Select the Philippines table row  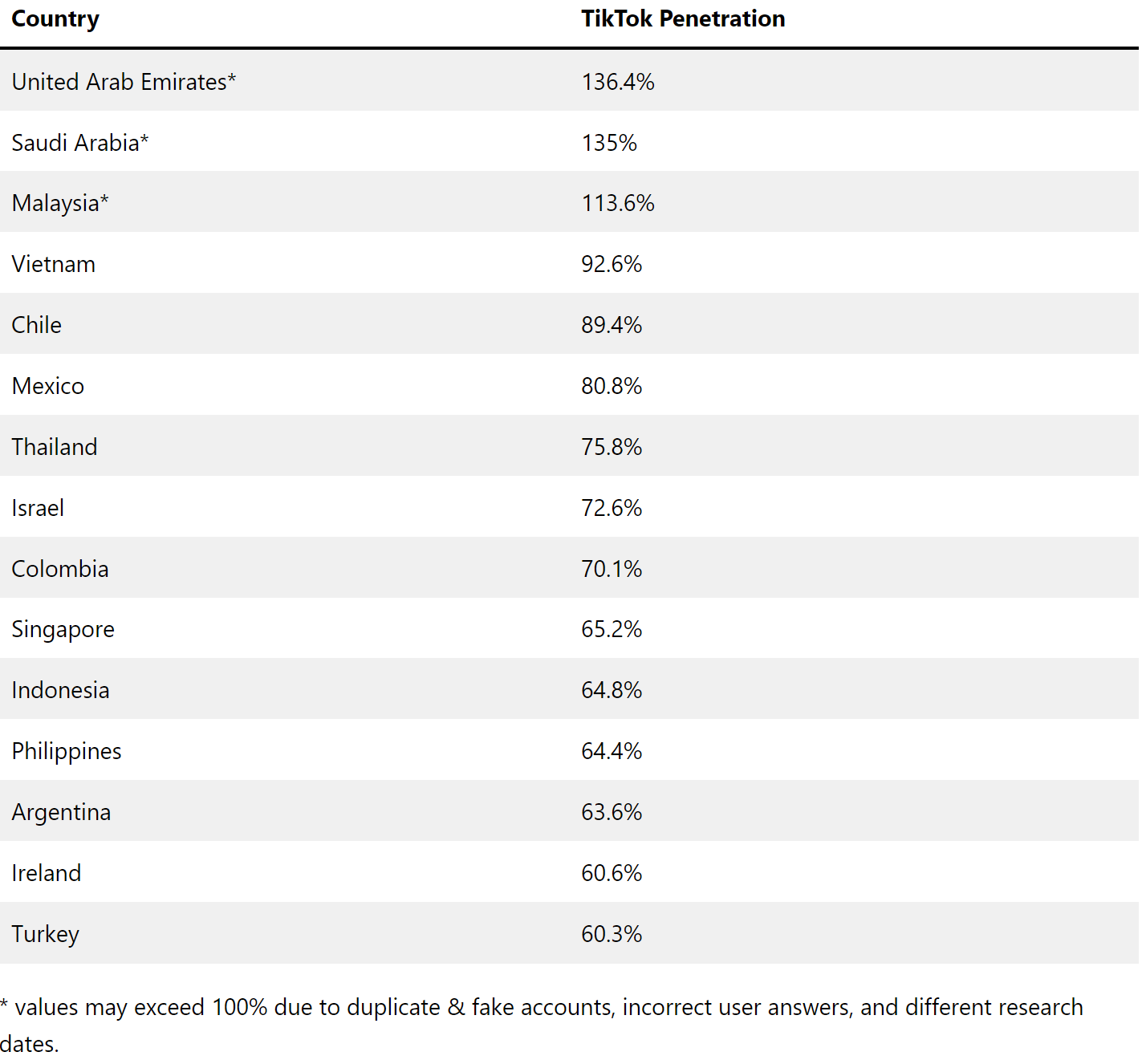(x=569, y=750)
